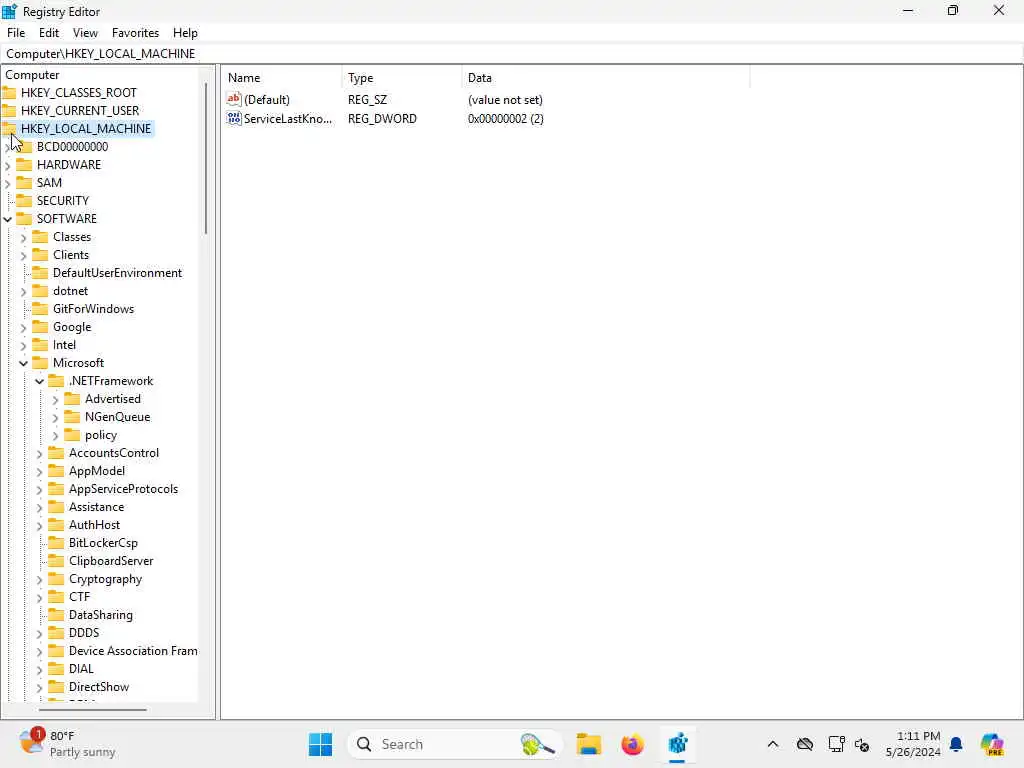Expand the NGenQueue key

[55, 418]
